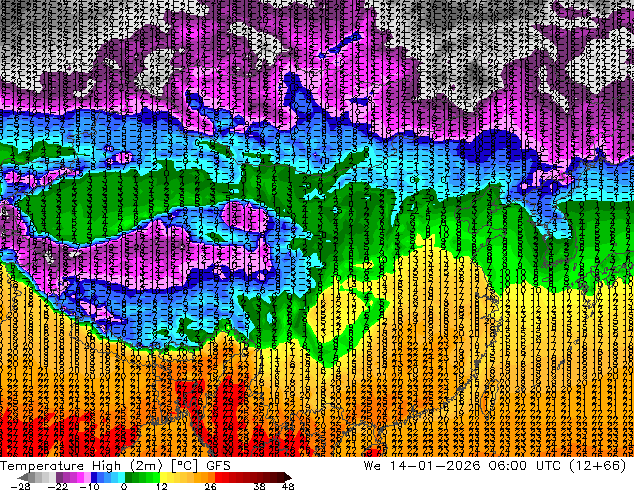This screenshot has height=490, width=634.
Task: Click the date '14-01-2026' text
Action: 435,466
